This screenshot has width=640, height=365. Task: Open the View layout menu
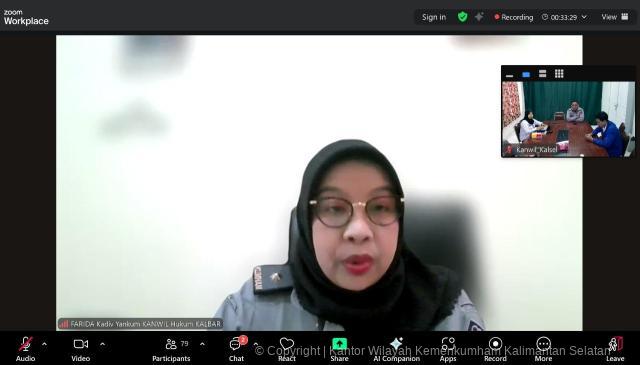(615, 17)
